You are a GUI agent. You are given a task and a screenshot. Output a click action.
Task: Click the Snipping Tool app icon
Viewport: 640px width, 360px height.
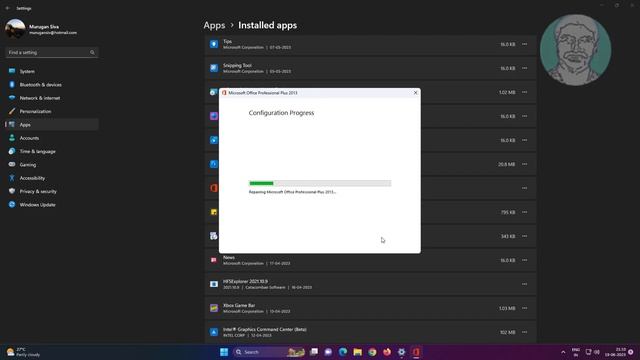214,68
